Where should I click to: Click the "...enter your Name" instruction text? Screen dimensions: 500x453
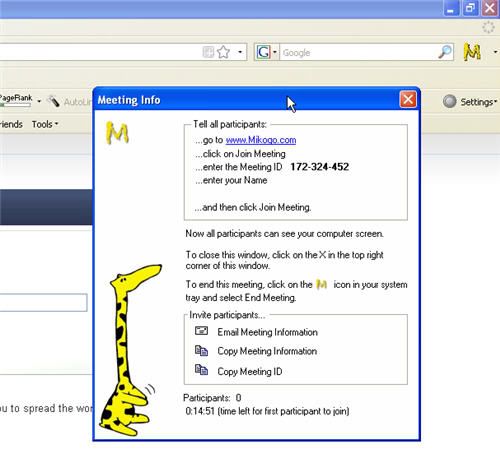point(231,180)
